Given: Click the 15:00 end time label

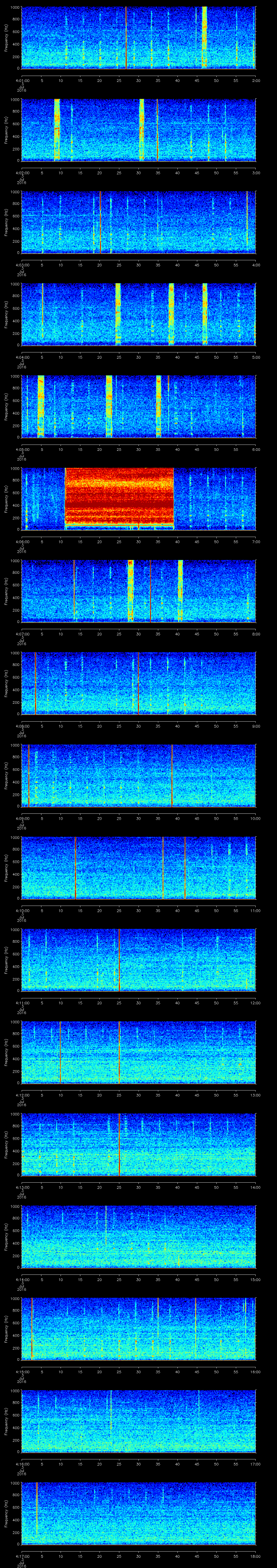Looking at the screenshot, I should [x=255, y=1279].
